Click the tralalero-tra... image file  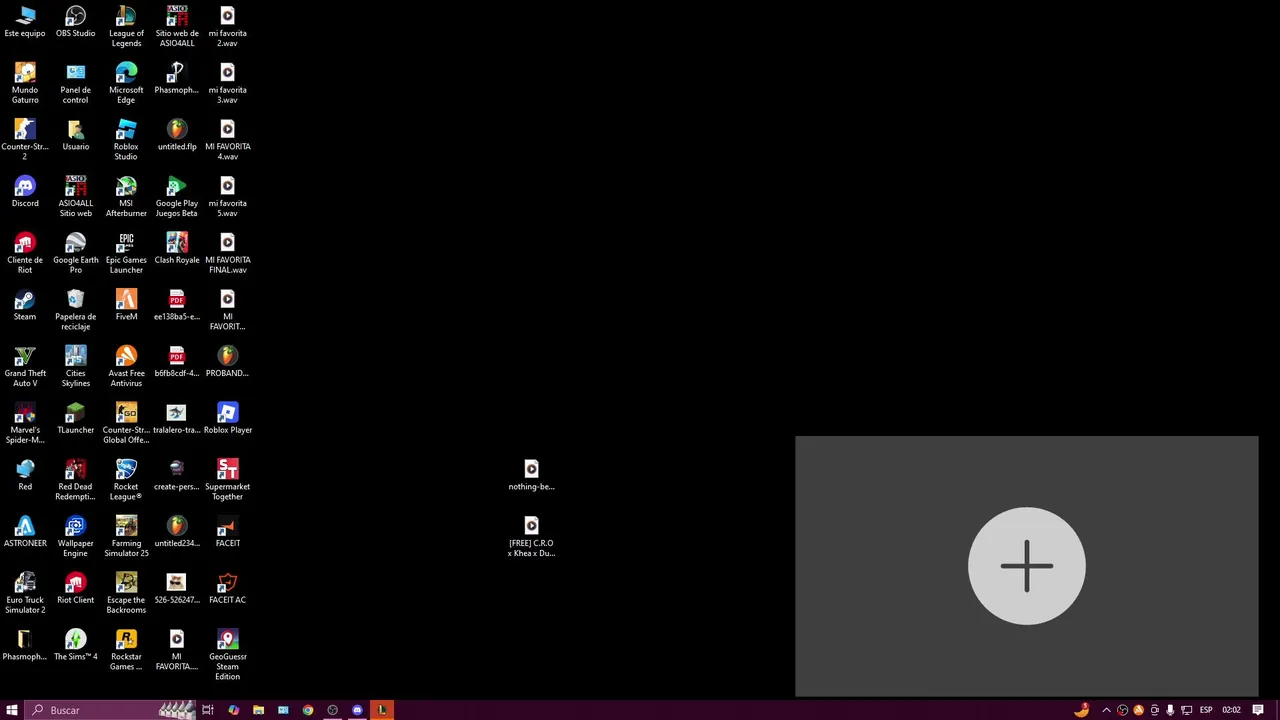(177, 419)
